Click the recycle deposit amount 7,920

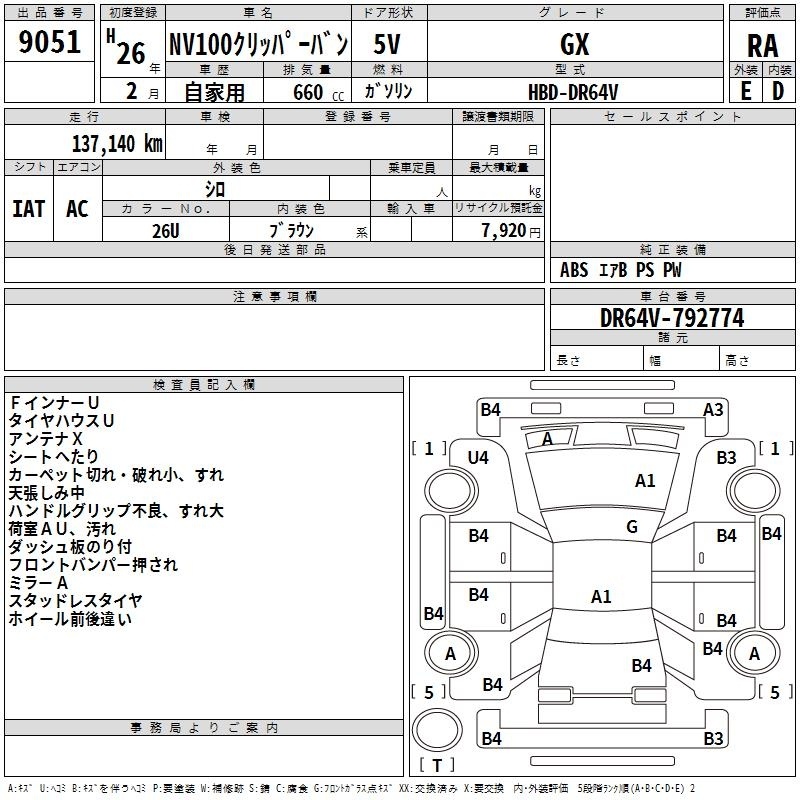[509, 230]
